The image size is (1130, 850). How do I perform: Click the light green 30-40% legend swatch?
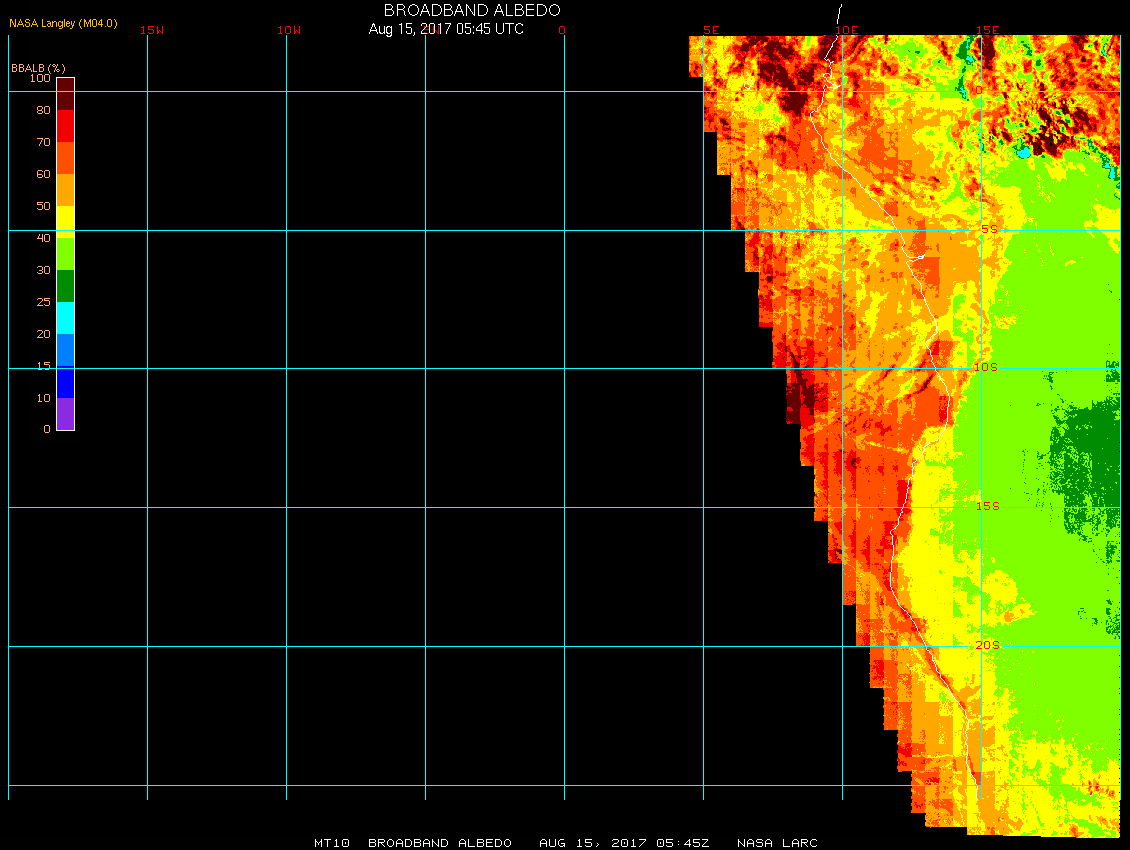[65, 253]
